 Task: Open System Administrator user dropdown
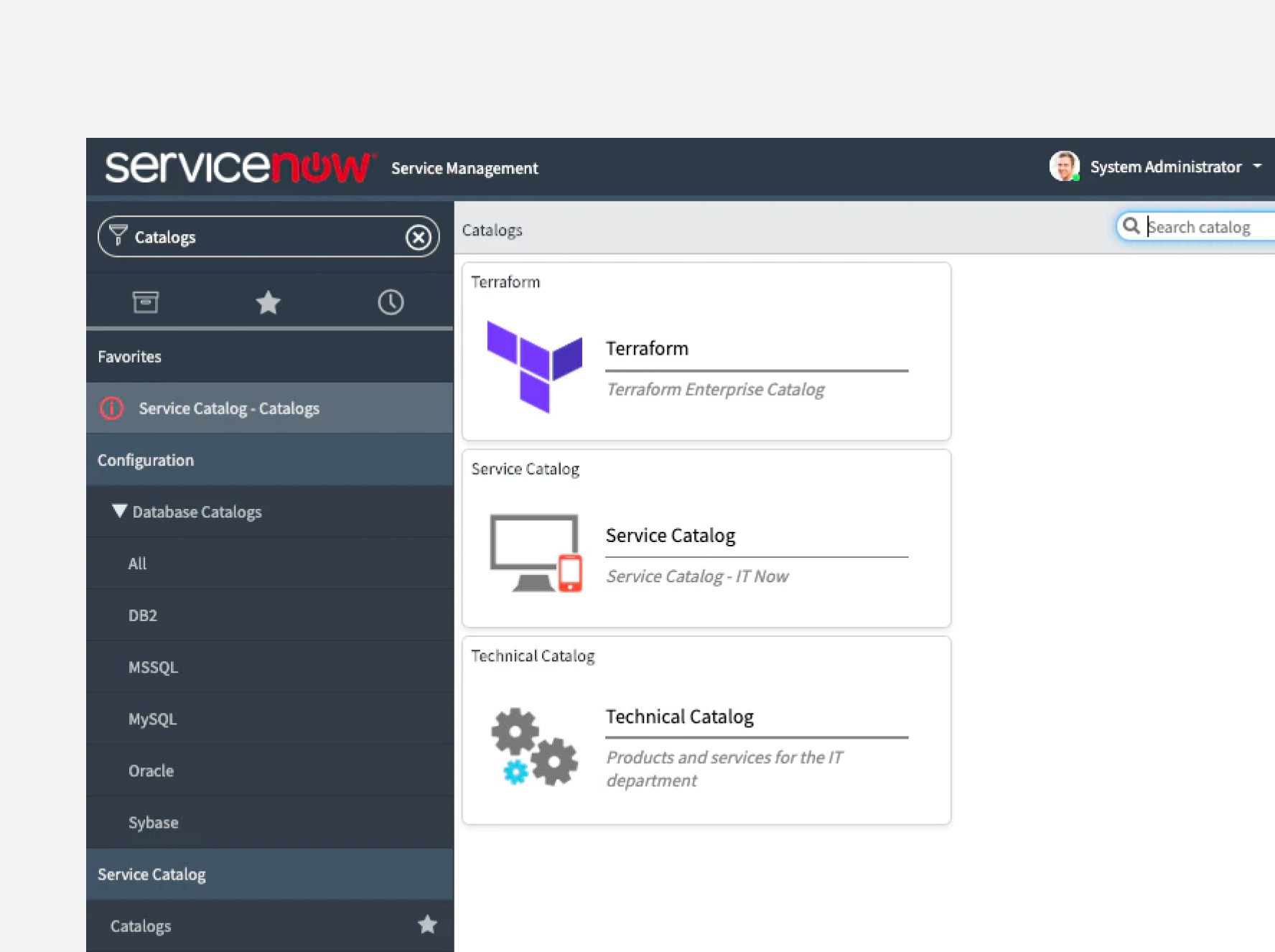coord(1256,167)
